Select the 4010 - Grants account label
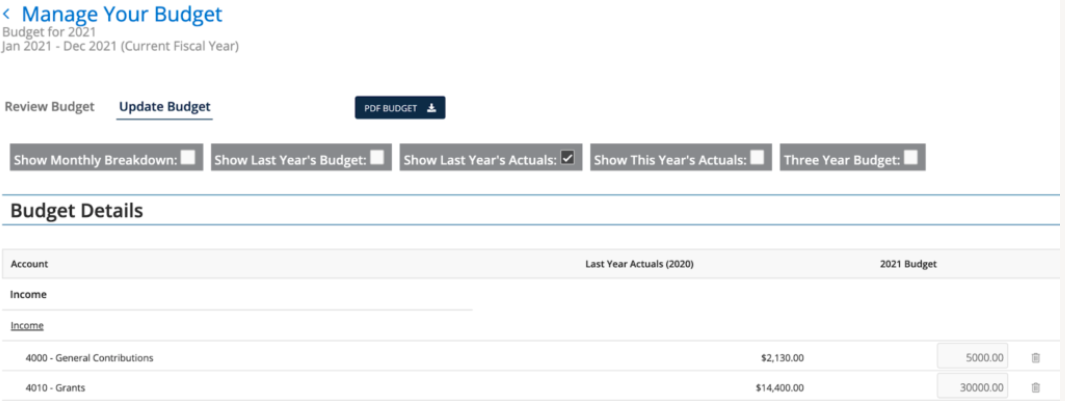 [x=56, y=387]
